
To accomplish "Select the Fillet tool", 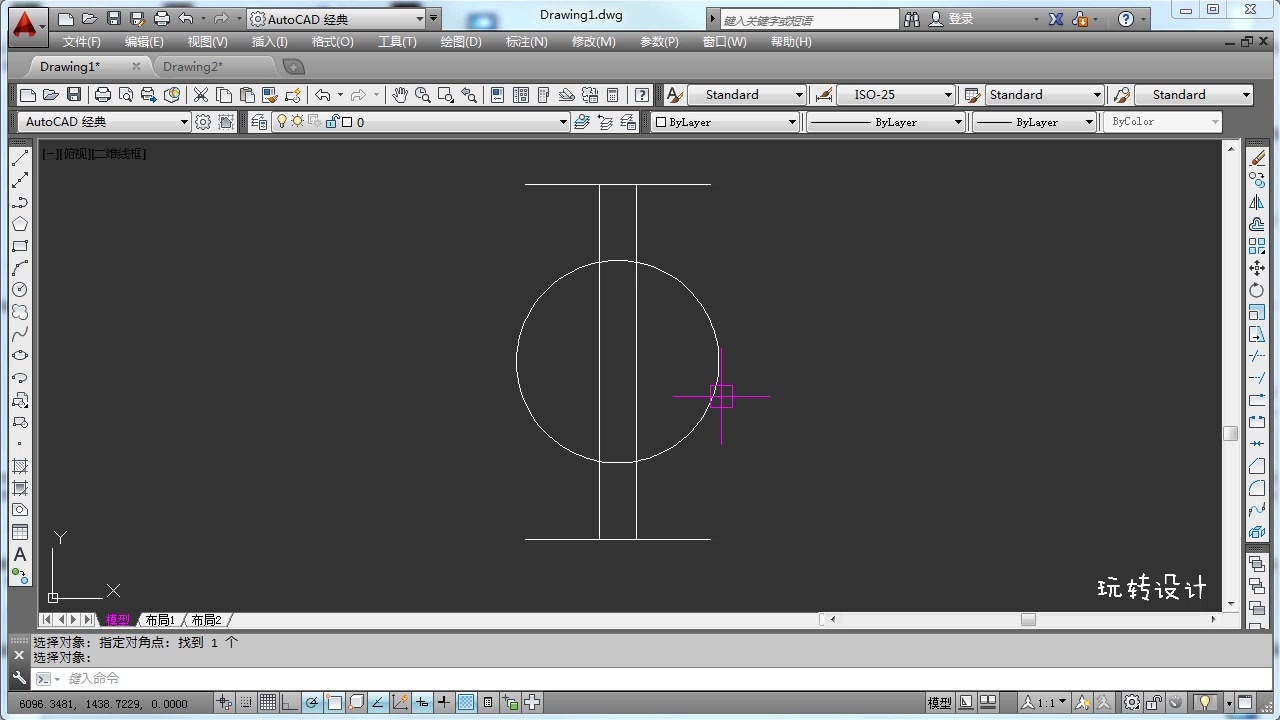I will (1257, 488).
